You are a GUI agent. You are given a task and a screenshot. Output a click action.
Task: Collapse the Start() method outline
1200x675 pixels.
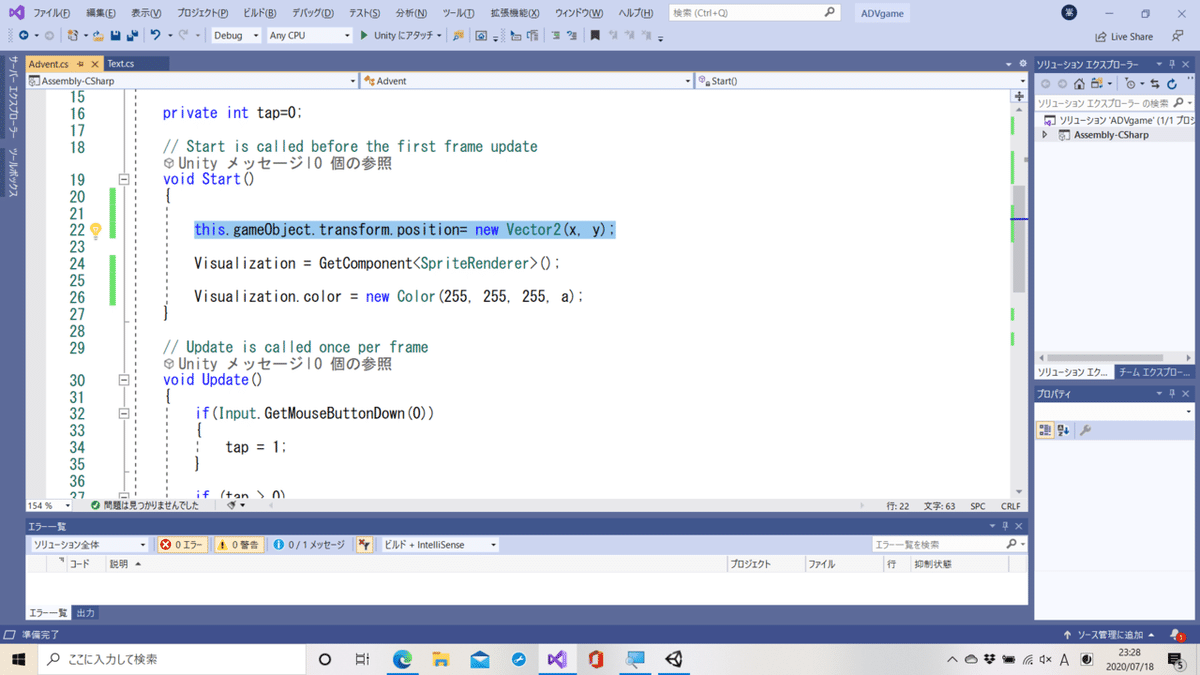pos(124,180)
